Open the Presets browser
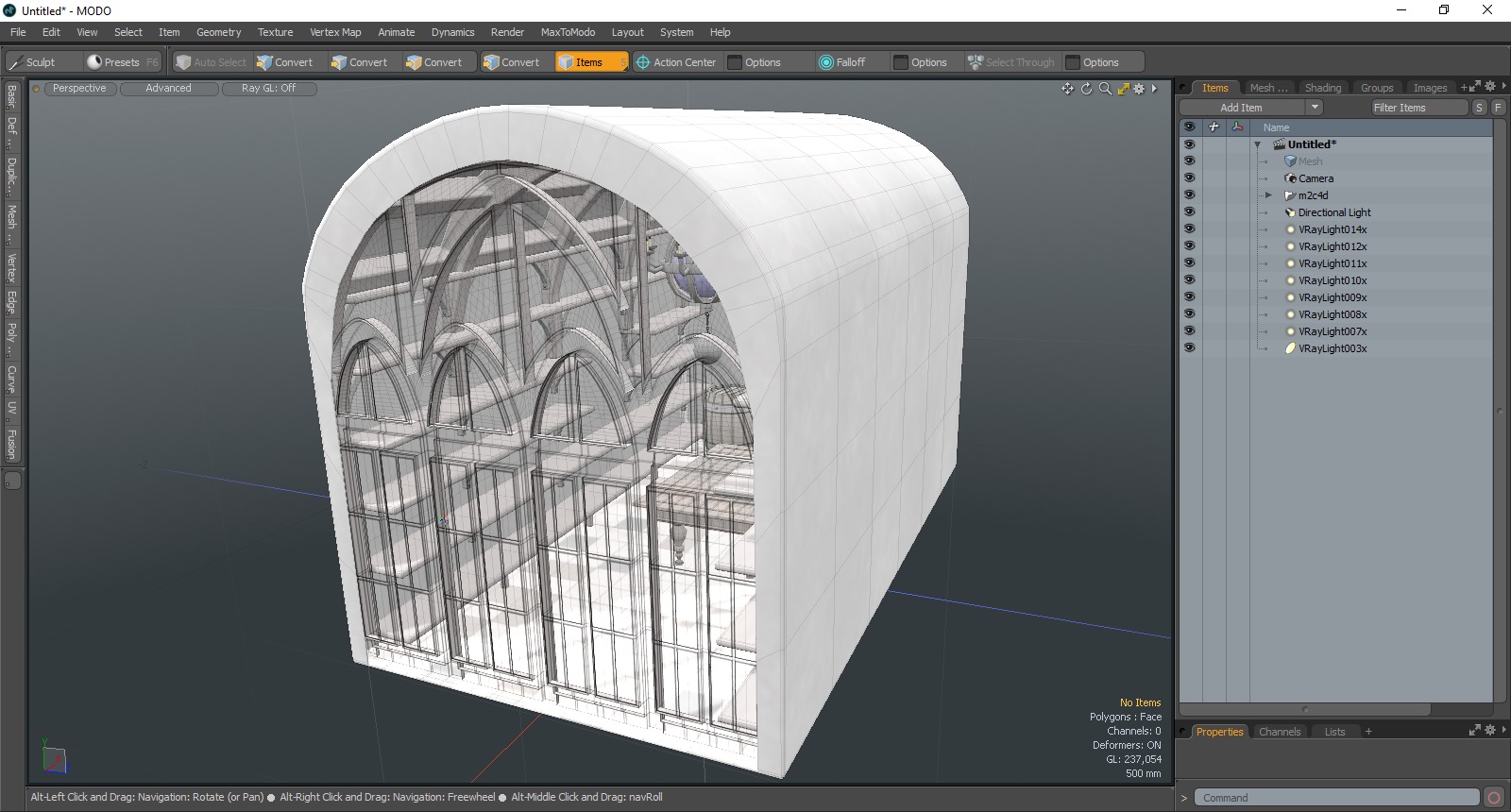Image resolution: width=1511 pixels, height=812 pixels. click(123, 62)
